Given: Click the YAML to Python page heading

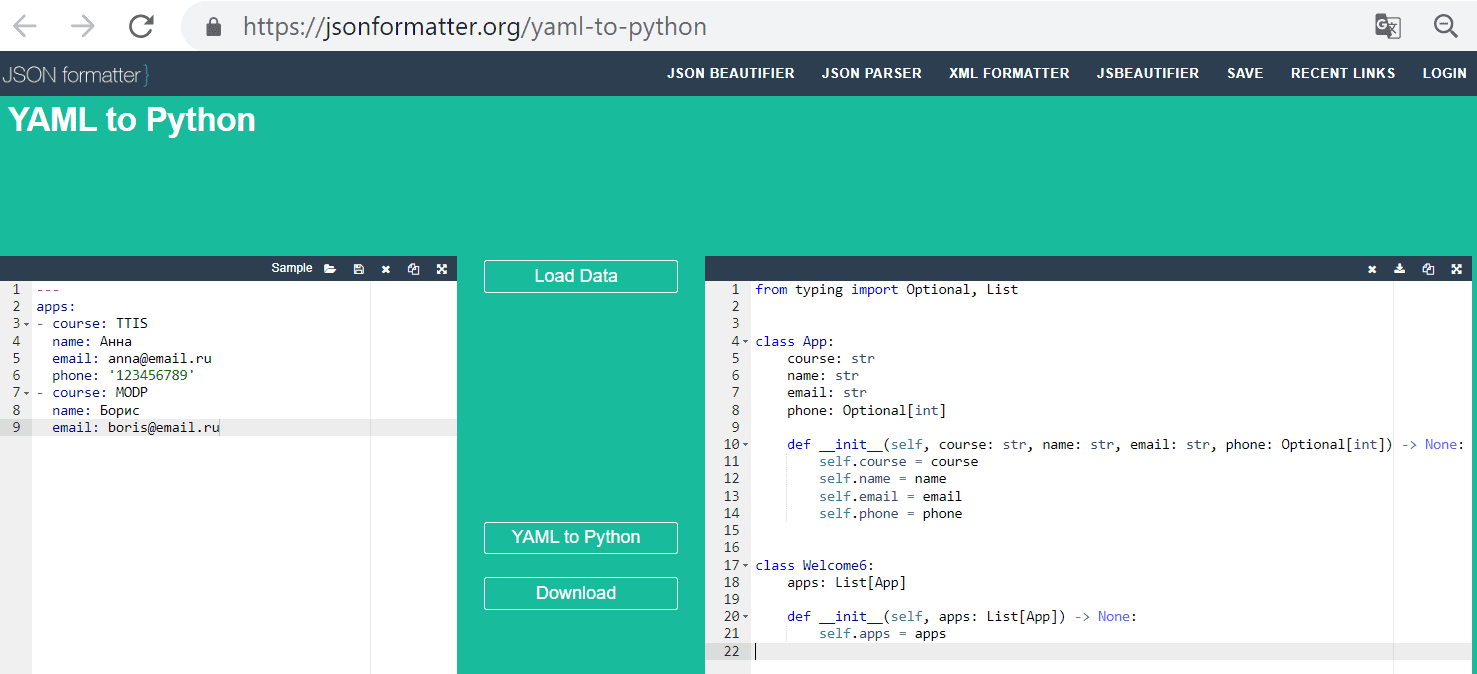Looking at the screenshot, I should click(x=132, y=120).
